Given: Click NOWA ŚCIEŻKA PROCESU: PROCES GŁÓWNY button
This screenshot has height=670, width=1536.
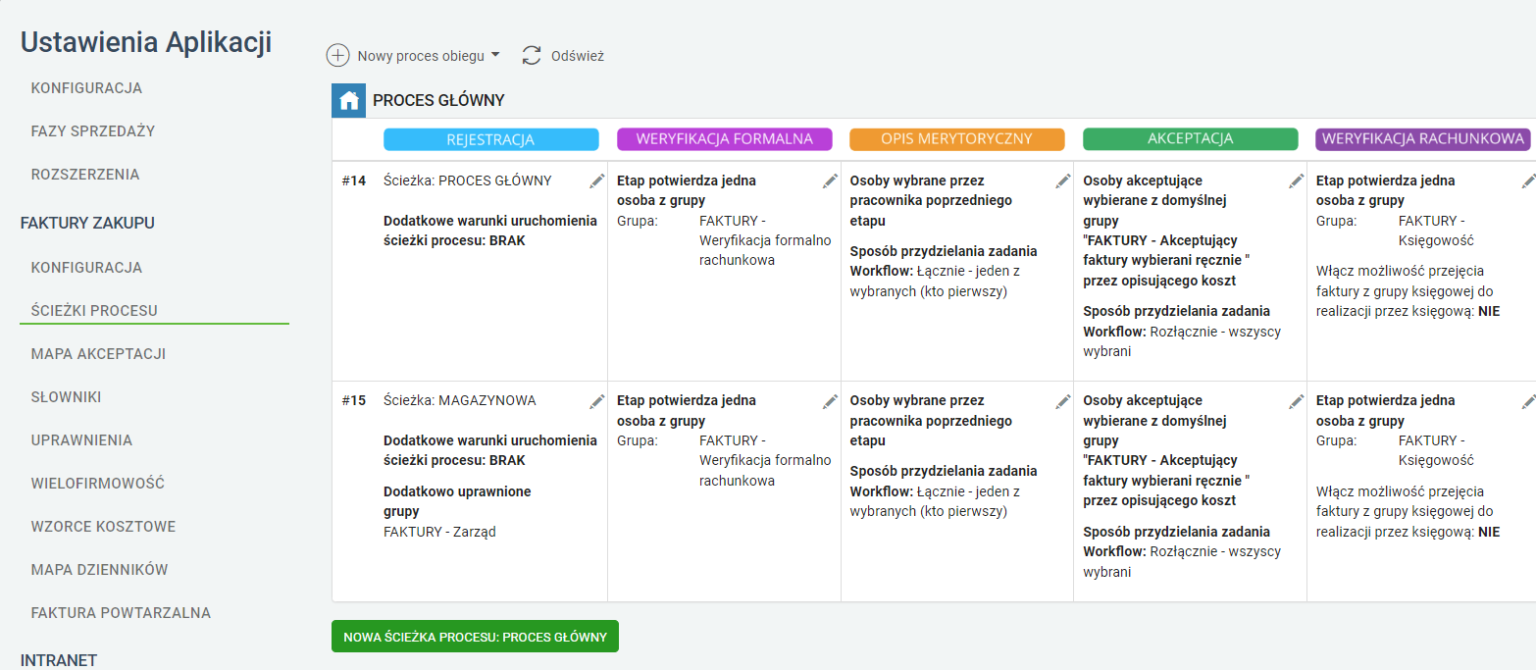Looking at the screenshot, I should tap(475, 636).
